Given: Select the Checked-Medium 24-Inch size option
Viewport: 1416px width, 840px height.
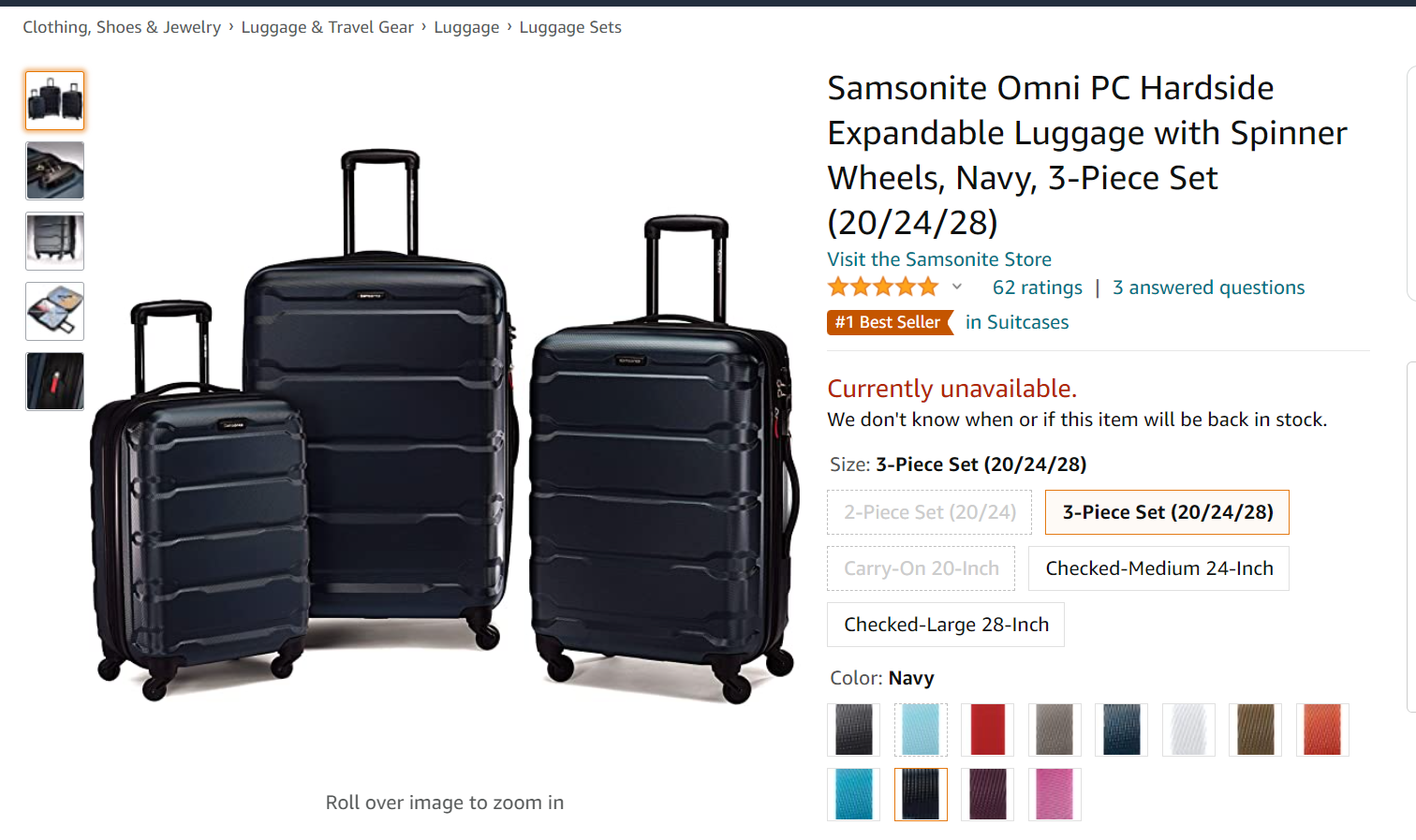Looking at the screenshot, I should tap(1158, 568).
